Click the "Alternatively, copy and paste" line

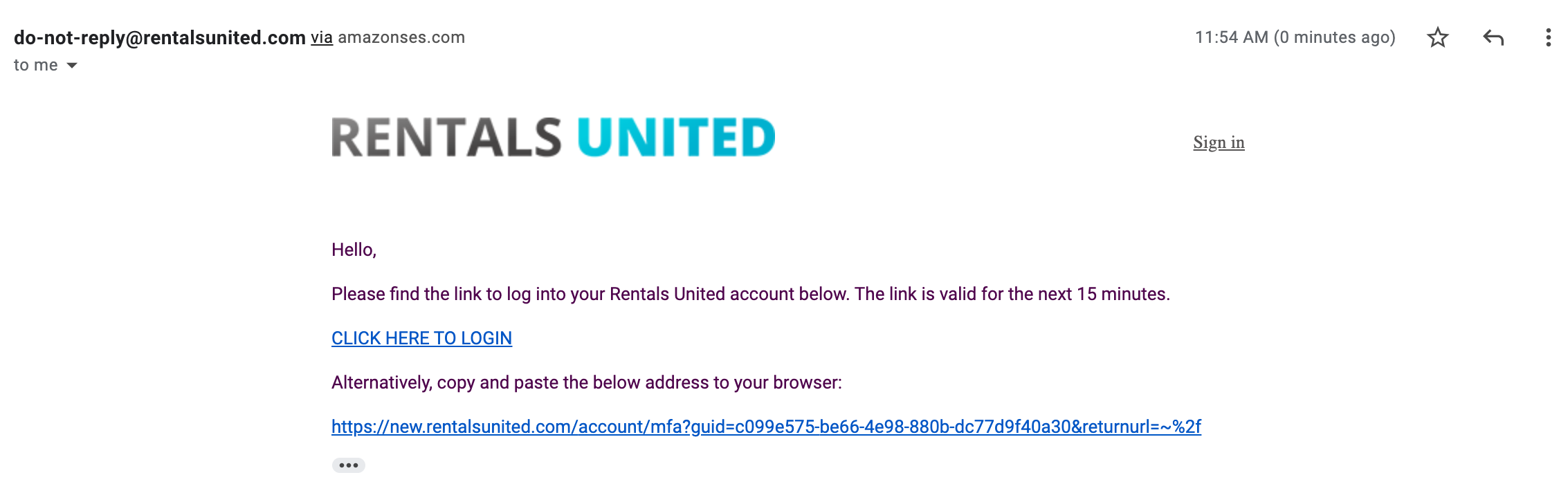coord(586,382)
